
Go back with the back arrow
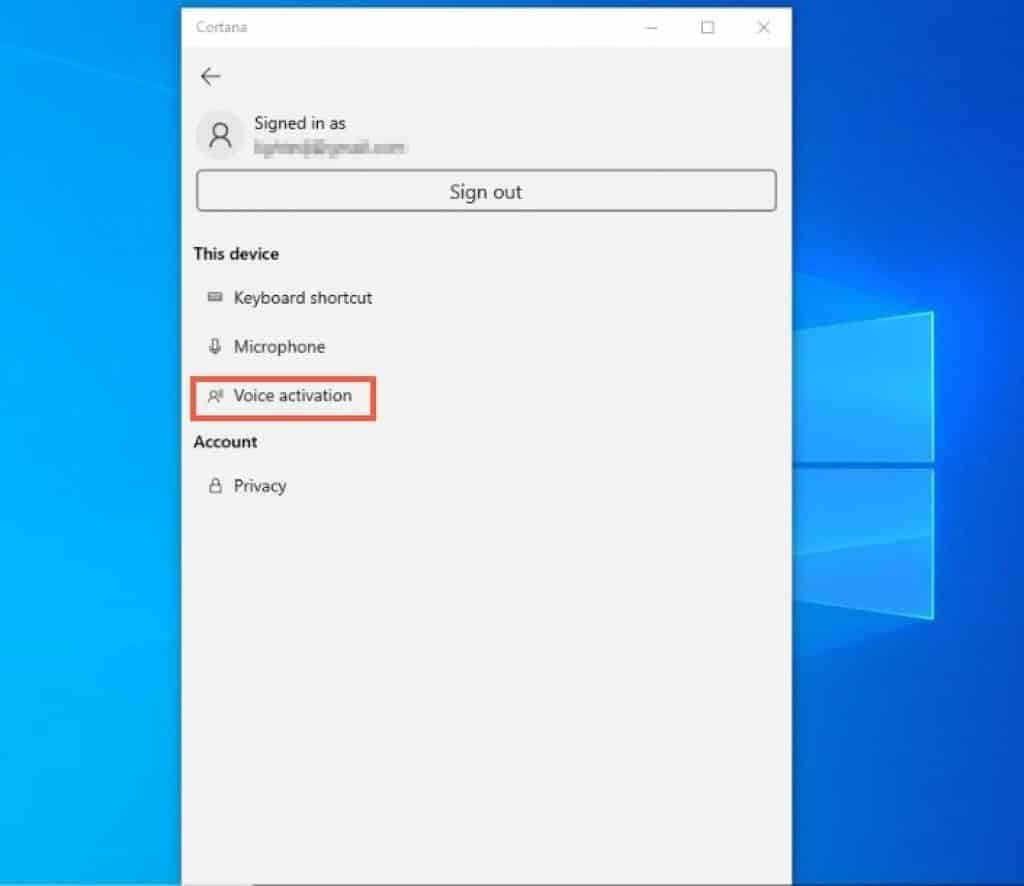(x=210, y=76)
